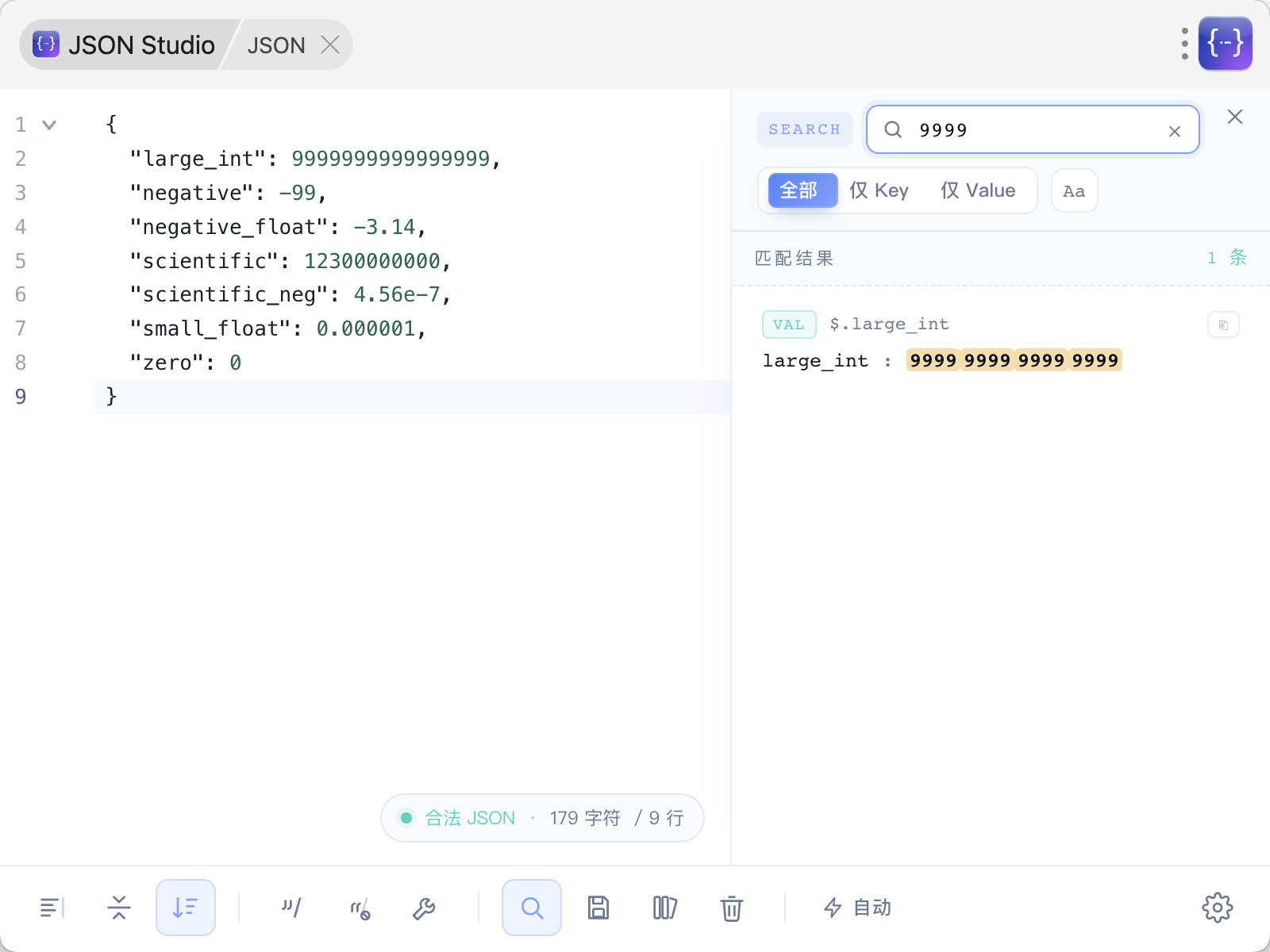Viewport: 1270px width, 952px height.
Task: Collapse the root object on line 1
Action: coord(49,125)
